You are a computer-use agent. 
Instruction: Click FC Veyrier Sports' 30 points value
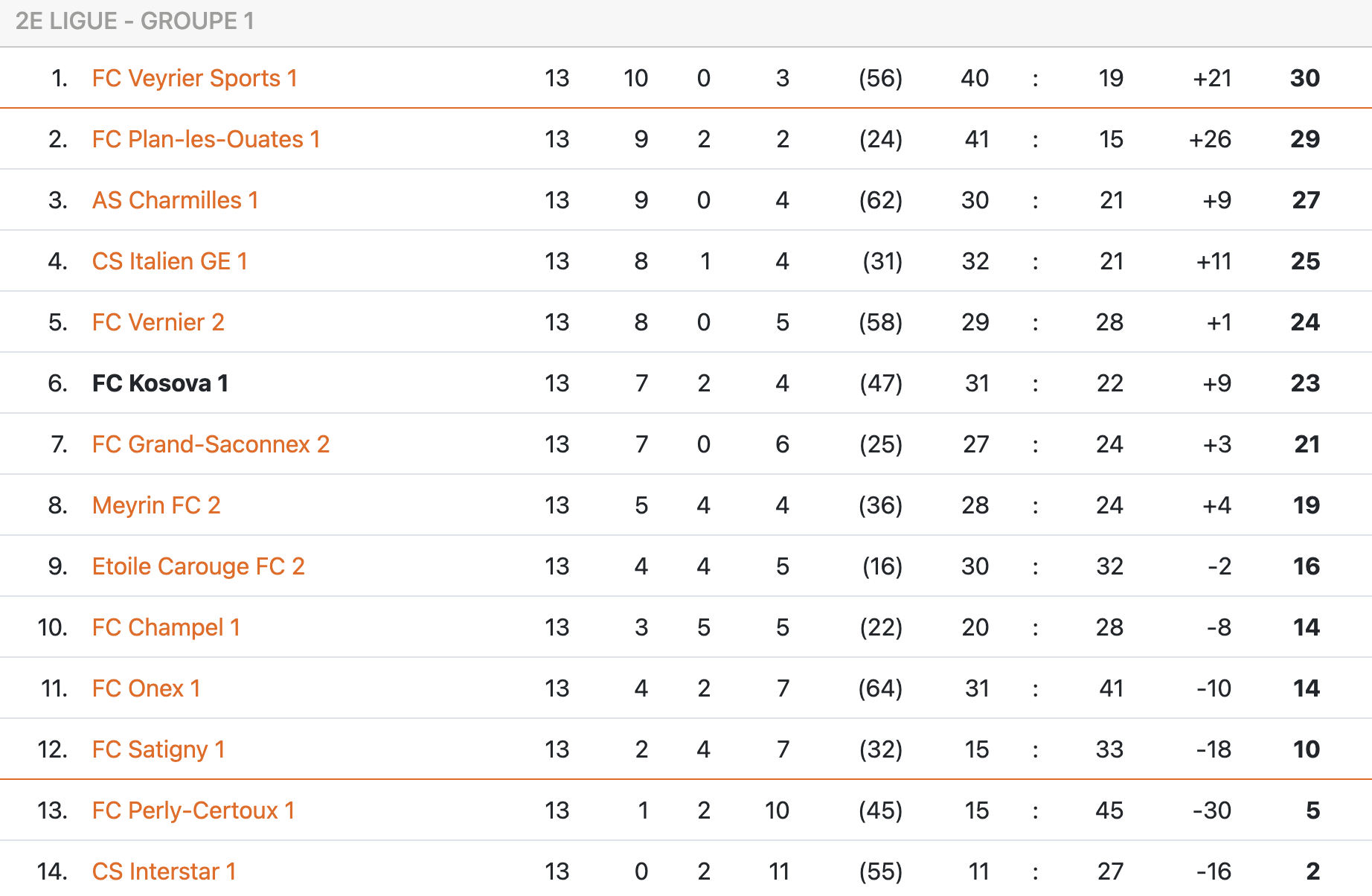[1304, 78]
